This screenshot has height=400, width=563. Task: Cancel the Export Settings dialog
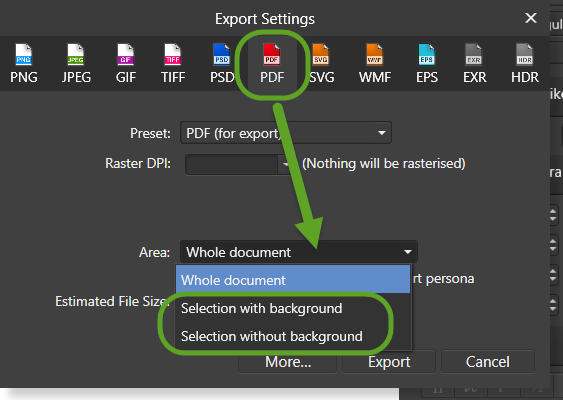point(488,362)
